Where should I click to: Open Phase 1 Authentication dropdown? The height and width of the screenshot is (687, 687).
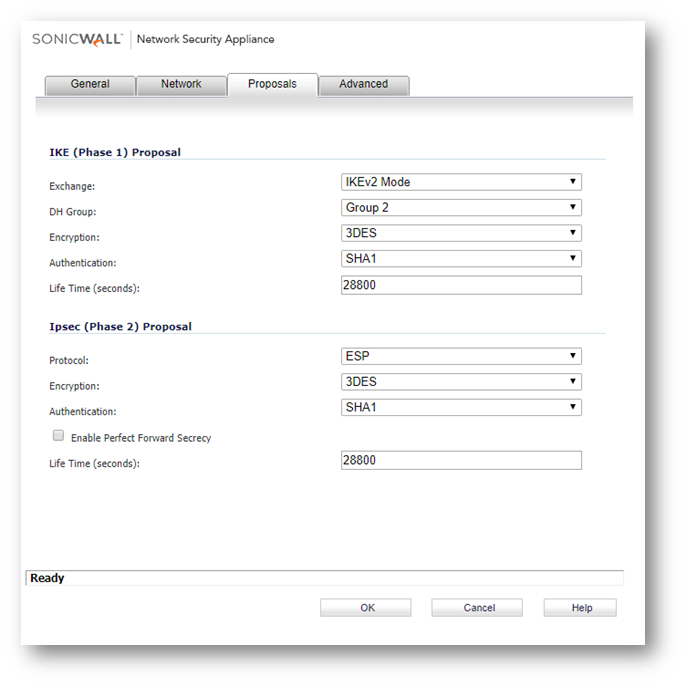pyautogui.click(x=461, y=259)
